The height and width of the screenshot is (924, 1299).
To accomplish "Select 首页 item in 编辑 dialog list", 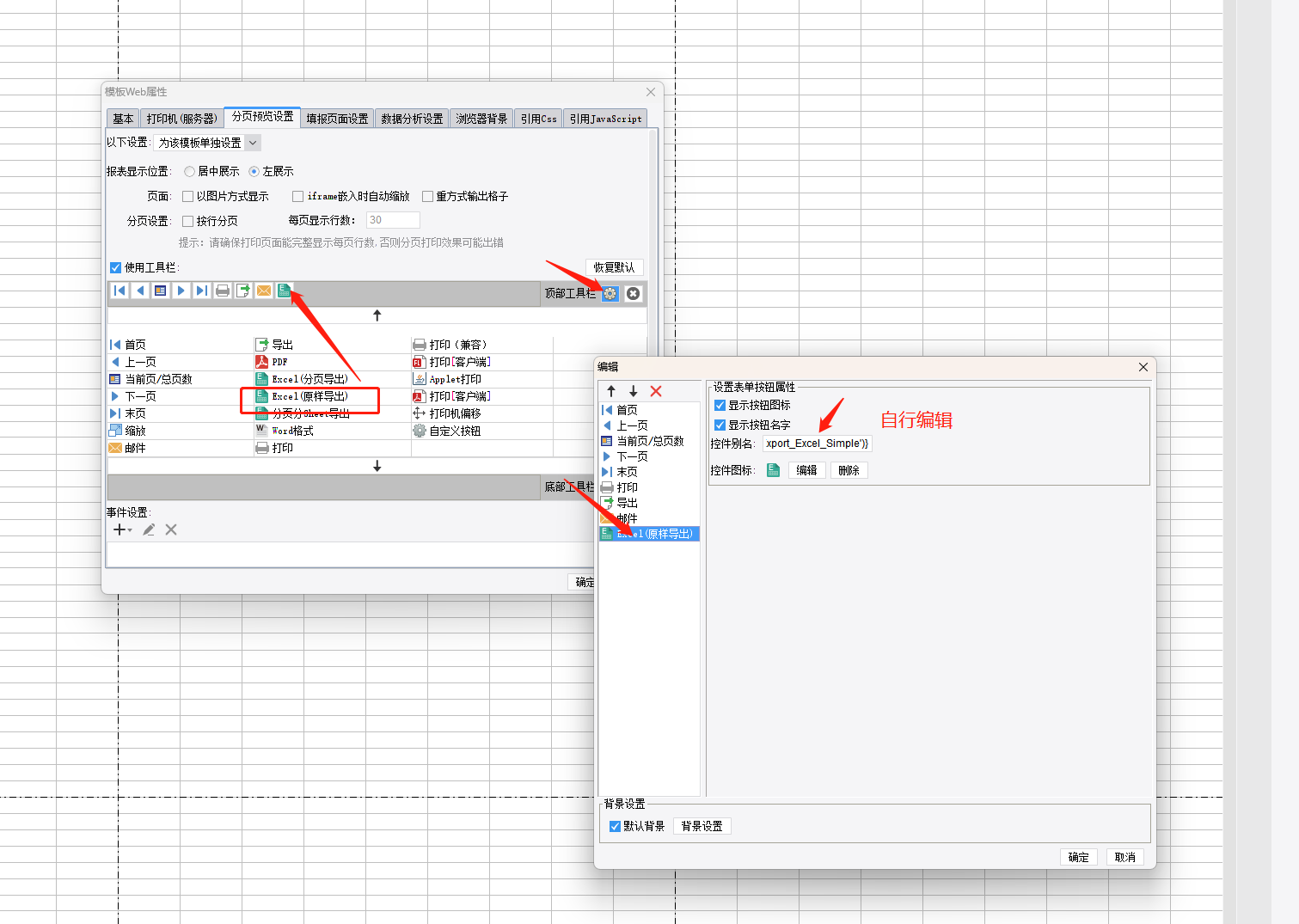I will point(649,410).
